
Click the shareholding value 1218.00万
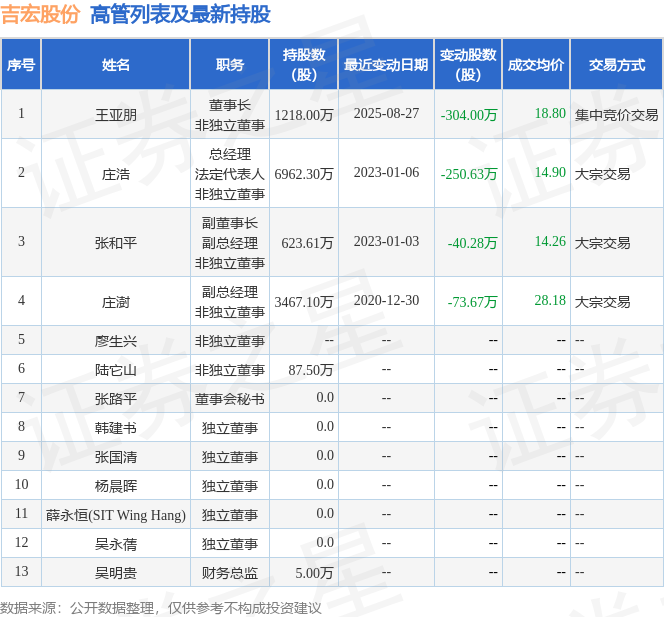click(304, 115)
